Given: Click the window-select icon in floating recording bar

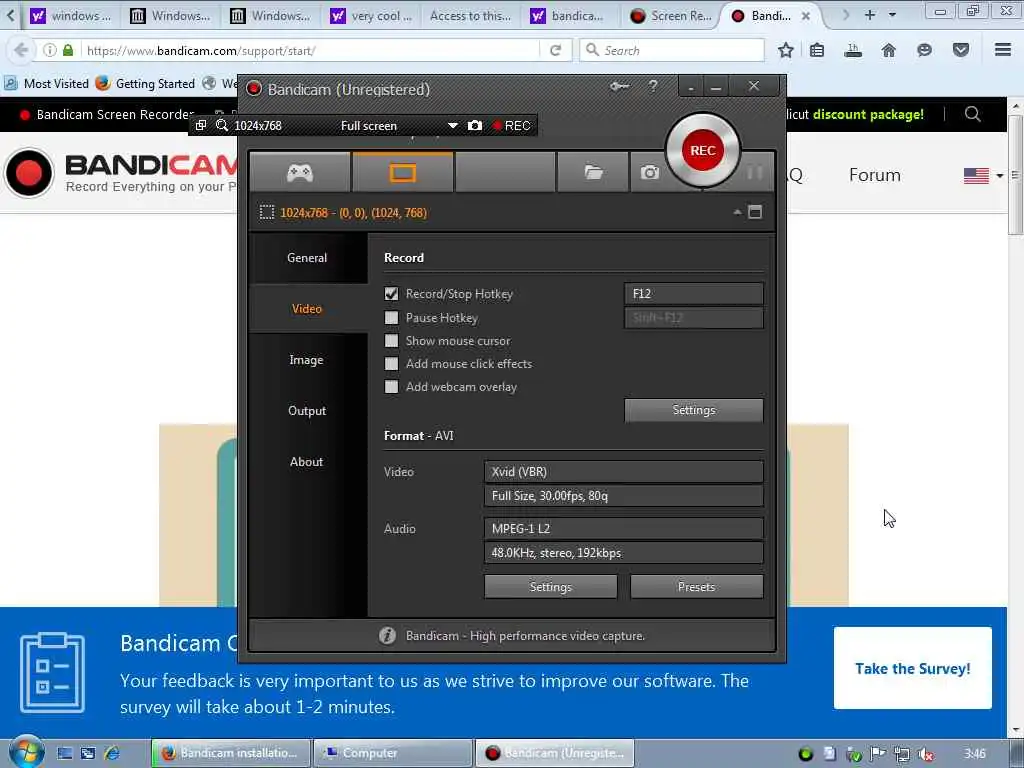Looking at the screenshot, I should coord(201,125).
